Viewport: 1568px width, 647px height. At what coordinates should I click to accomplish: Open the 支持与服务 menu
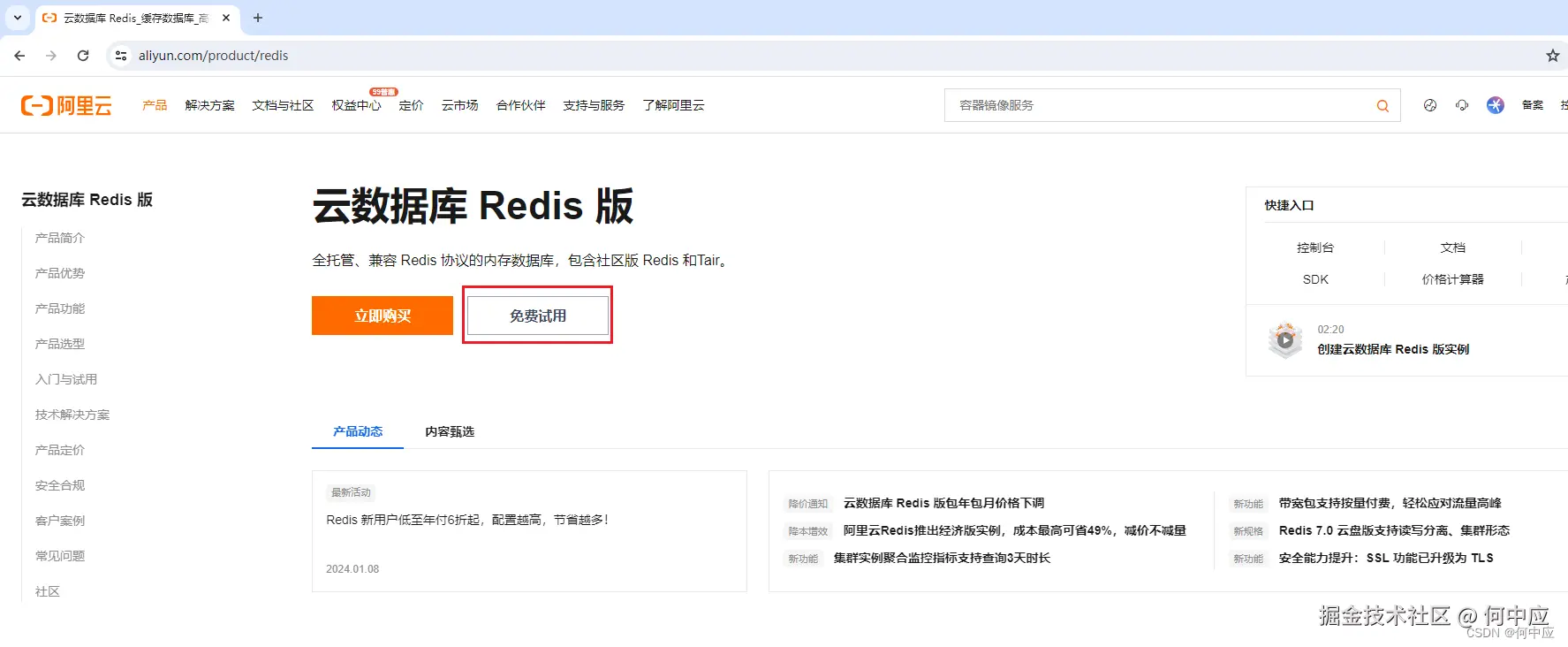(x=594, y=105)
